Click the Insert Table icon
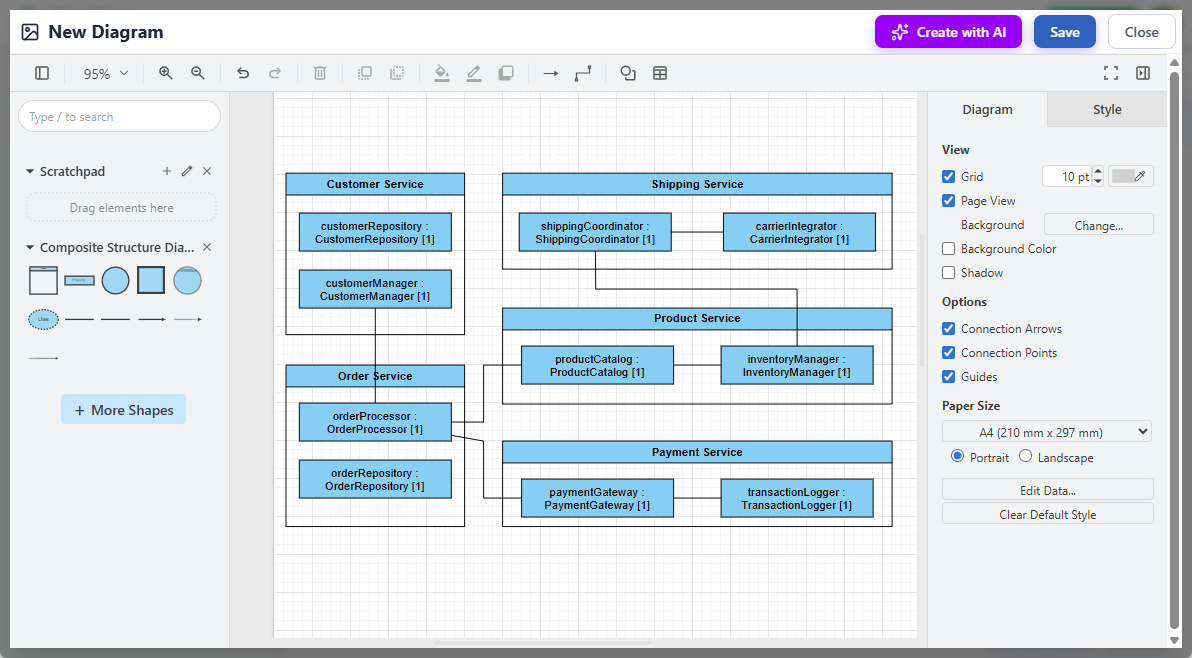Viewport: 1192px width, 658px height. [660, 73]
